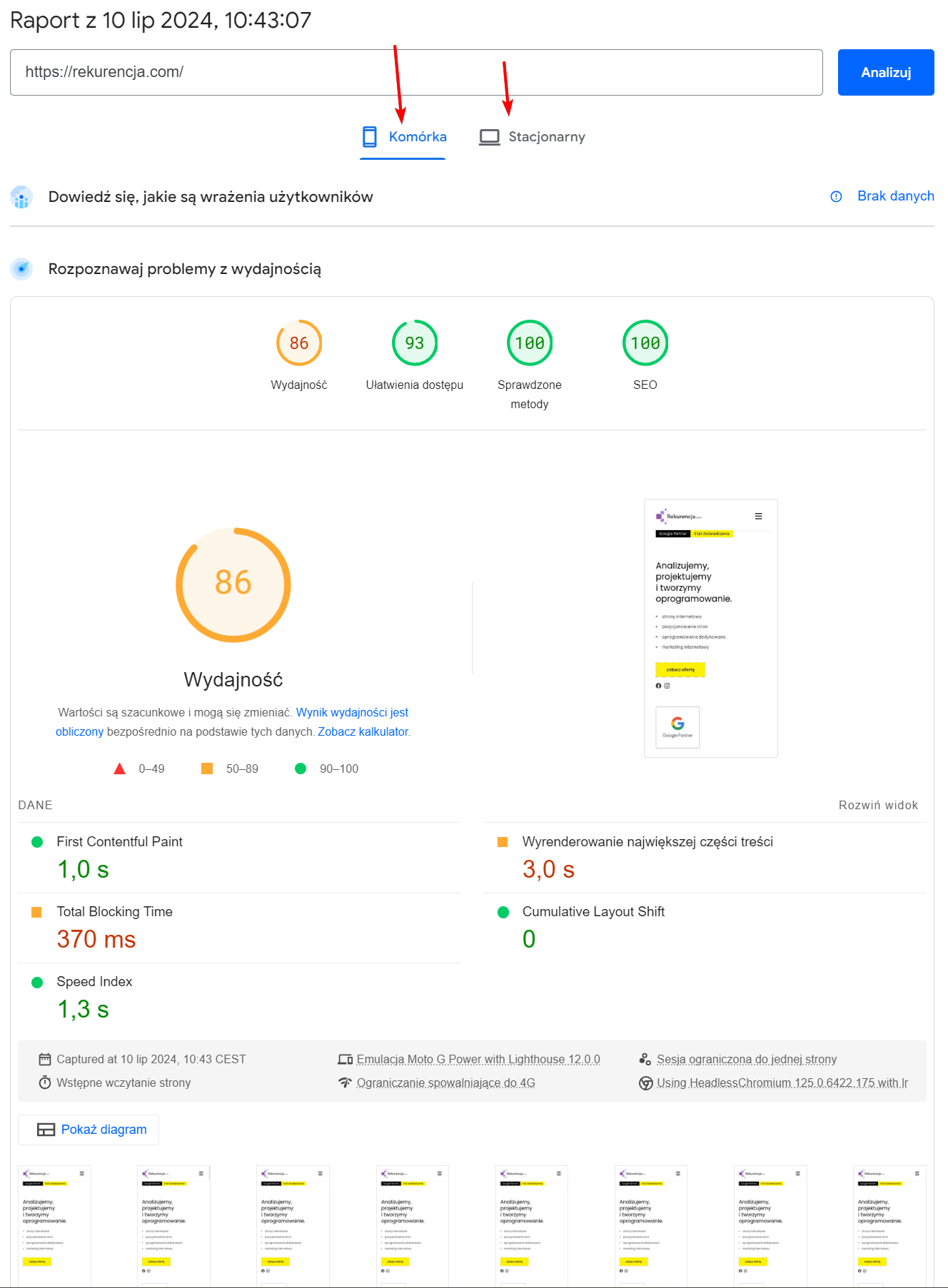This screenshot has width=948, height=1288.
Task: Click the mobile page screenshot preview
Action: point(711,628)
